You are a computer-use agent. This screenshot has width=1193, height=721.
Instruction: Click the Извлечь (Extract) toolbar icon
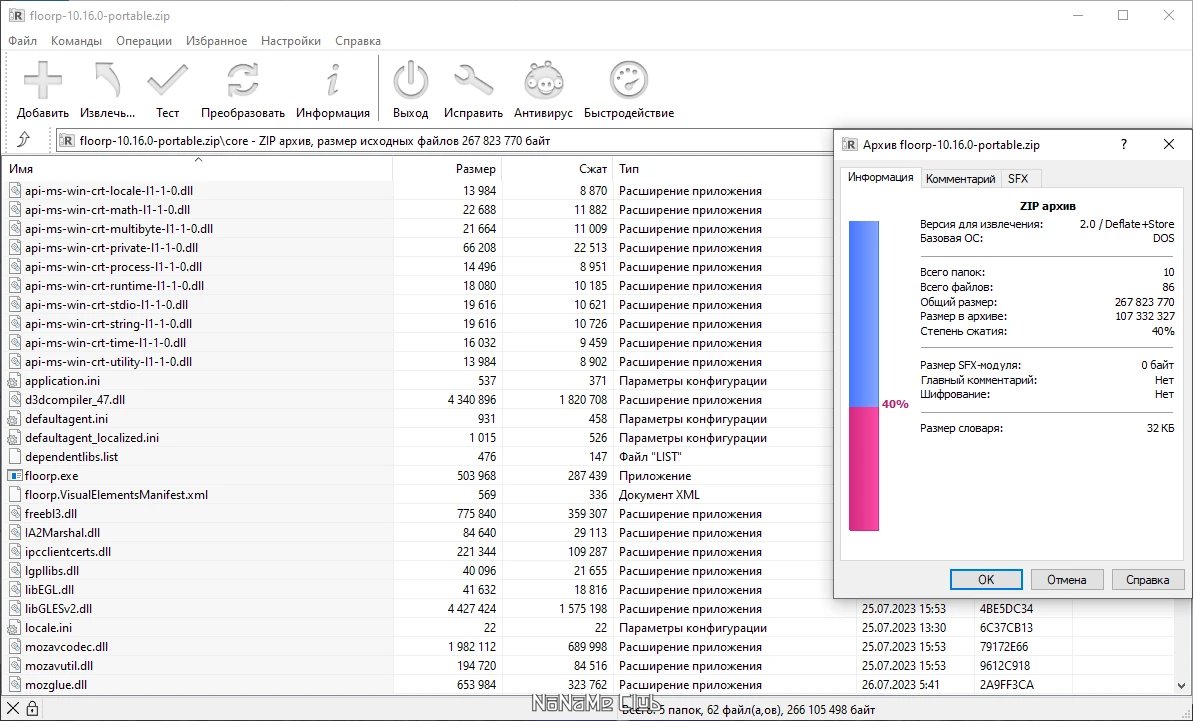(107, 80)
